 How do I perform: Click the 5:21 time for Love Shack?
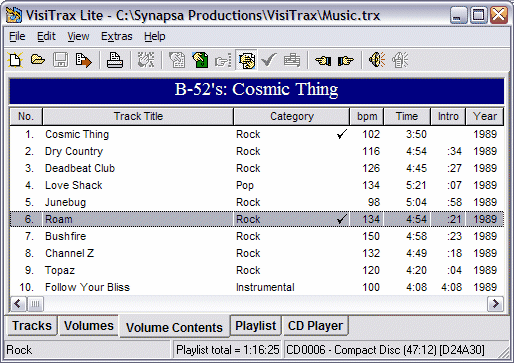tap(416, 185)
